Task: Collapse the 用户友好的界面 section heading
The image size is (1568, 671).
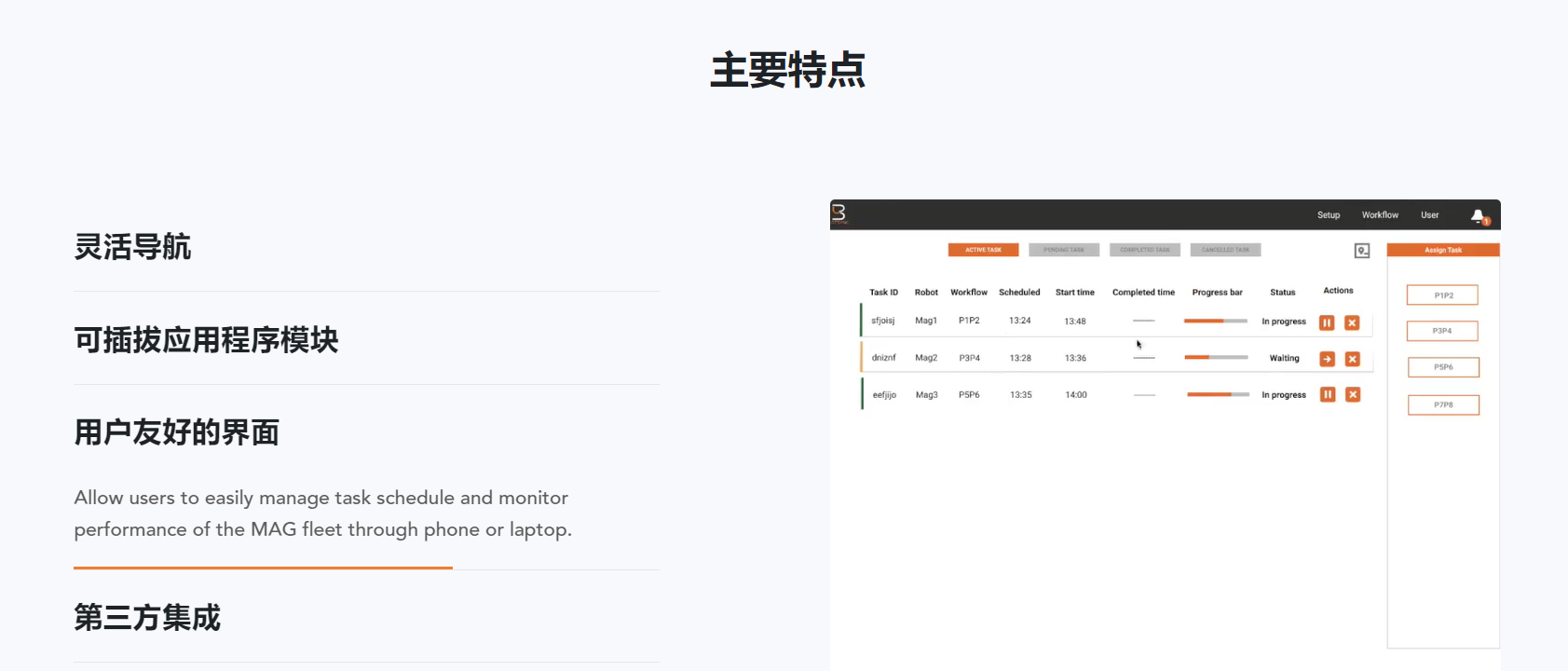Action: [176, 432]
